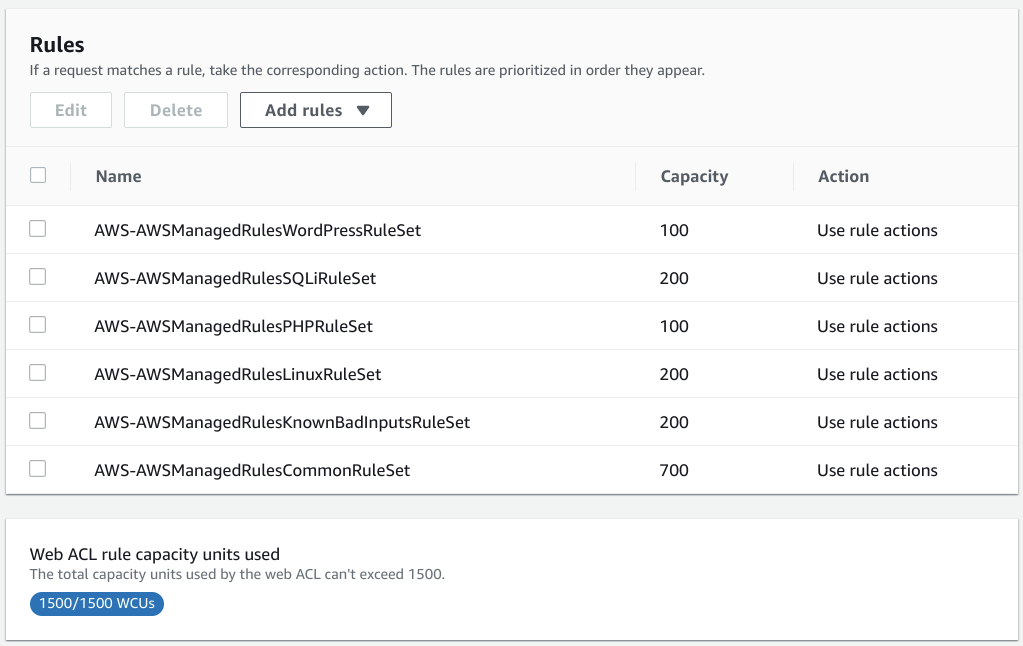
Task: Click the 700 capacity value for CommonRuleSet
Action: (674, 470)
